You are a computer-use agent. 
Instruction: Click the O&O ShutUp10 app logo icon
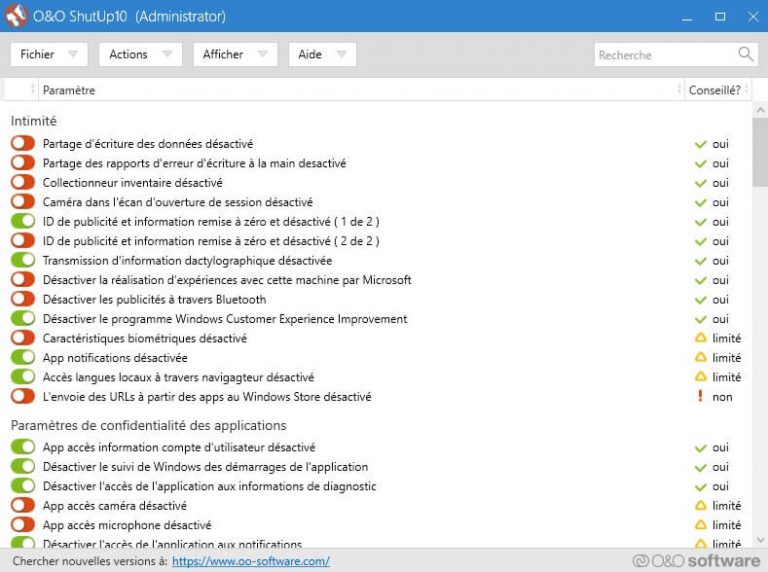[x=16, y=15]
